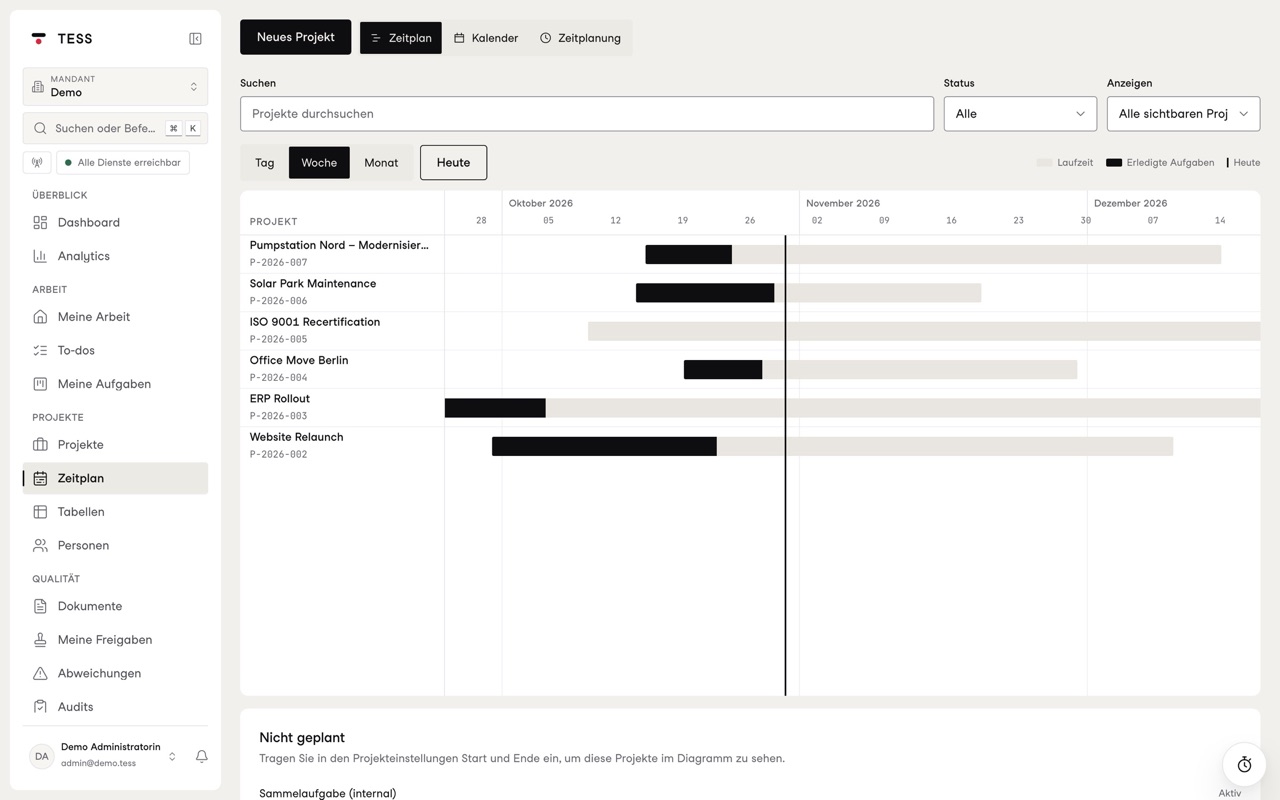Open the floating timer stopwatch button
1280x800 pixels.
1244,764
